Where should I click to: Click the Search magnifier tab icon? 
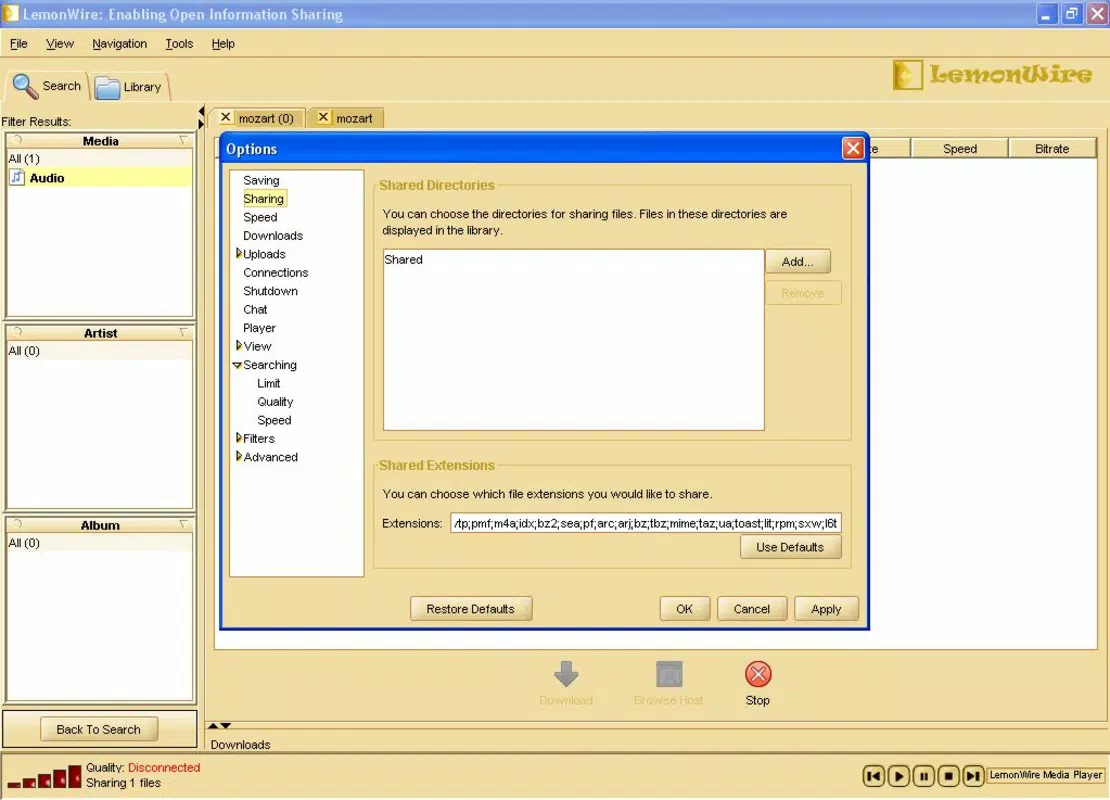[x=25, y=86]
